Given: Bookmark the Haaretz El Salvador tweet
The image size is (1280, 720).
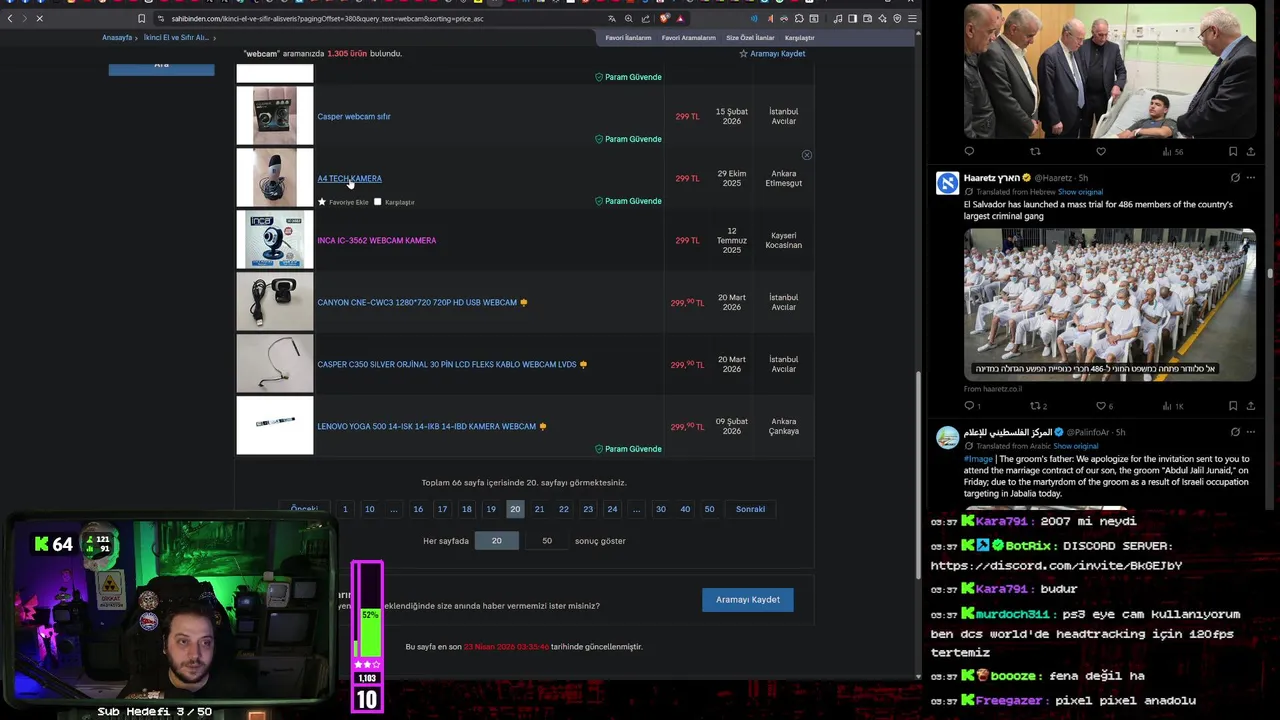Looking at the screenshot, I should coord(1233,406).
